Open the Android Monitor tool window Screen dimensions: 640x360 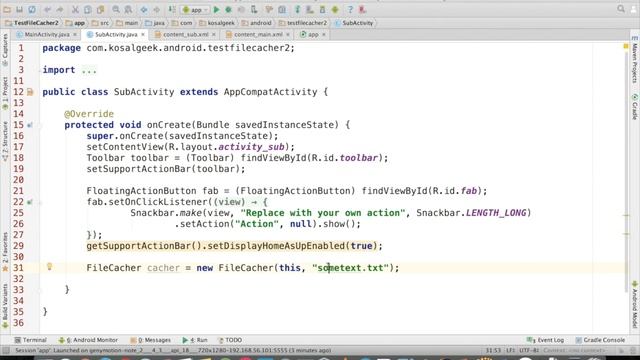pos(88,340)
